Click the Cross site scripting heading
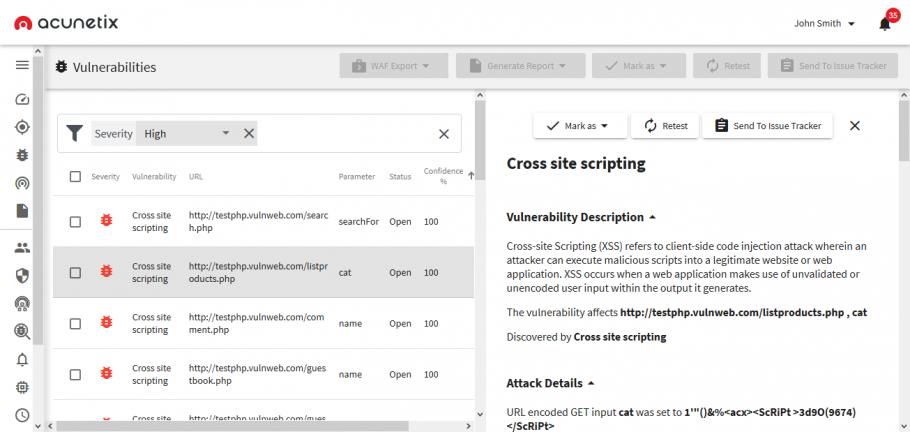Screen dimensions: 910x432 tap(576, 164)
